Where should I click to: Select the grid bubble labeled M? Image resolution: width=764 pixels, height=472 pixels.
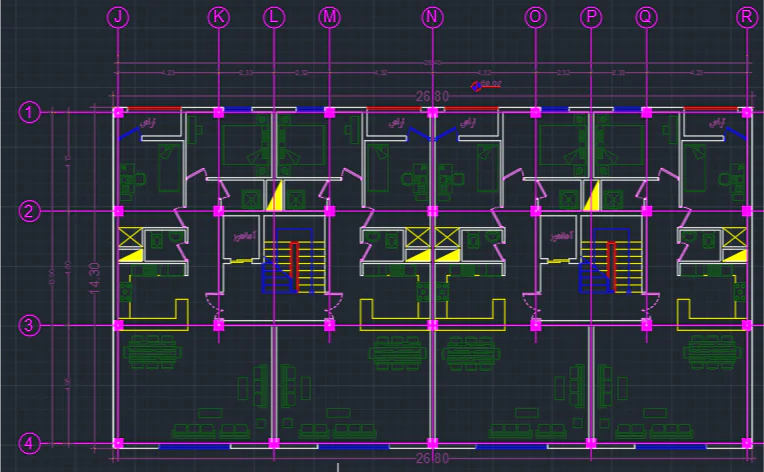click(x=330, y=17)
